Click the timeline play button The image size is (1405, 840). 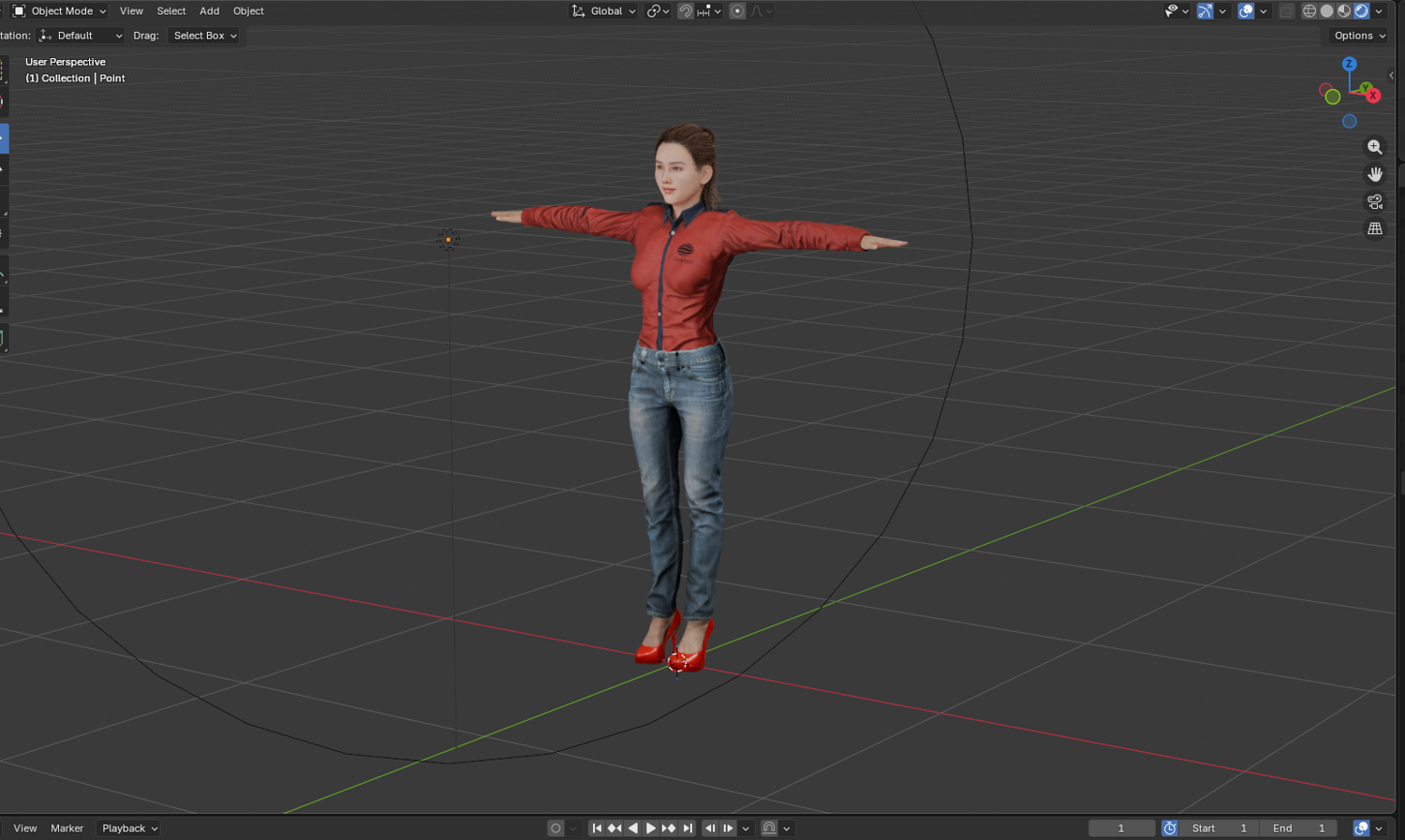pos(650,828)
